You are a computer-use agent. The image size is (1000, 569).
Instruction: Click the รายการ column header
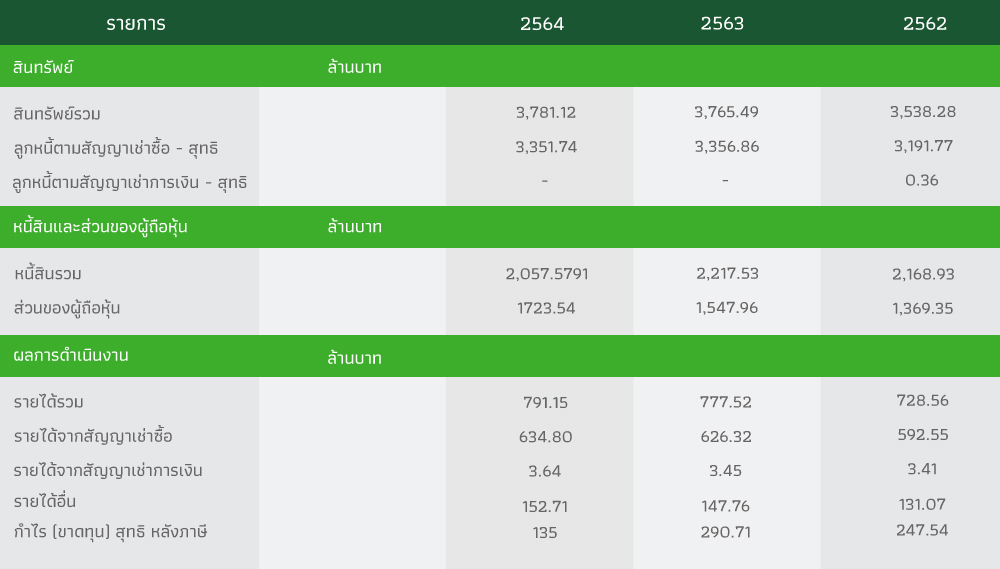[x=136, y=24]
